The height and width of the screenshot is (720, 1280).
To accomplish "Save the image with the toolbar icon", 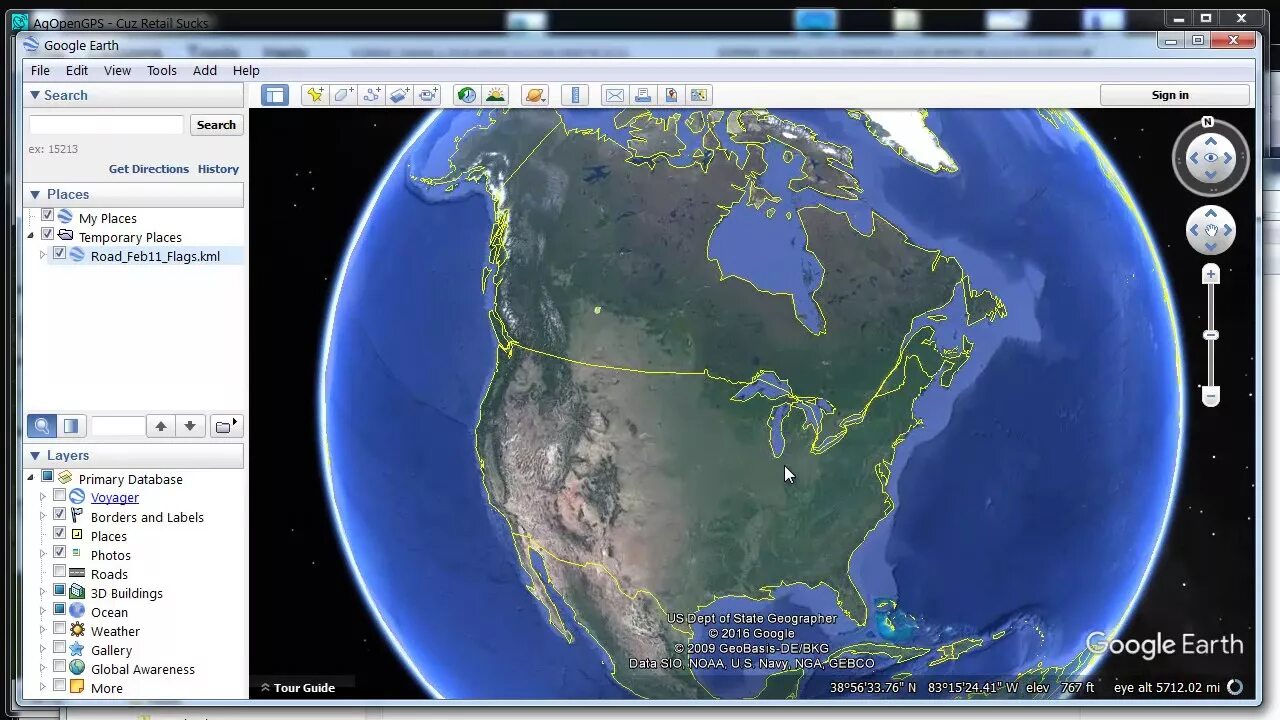I will click(671, 95).
